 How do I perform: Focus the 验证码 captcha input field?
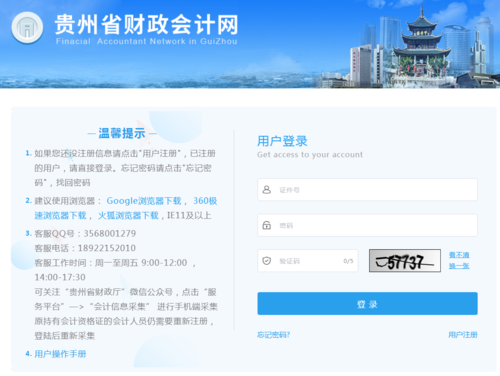point(308,261)
